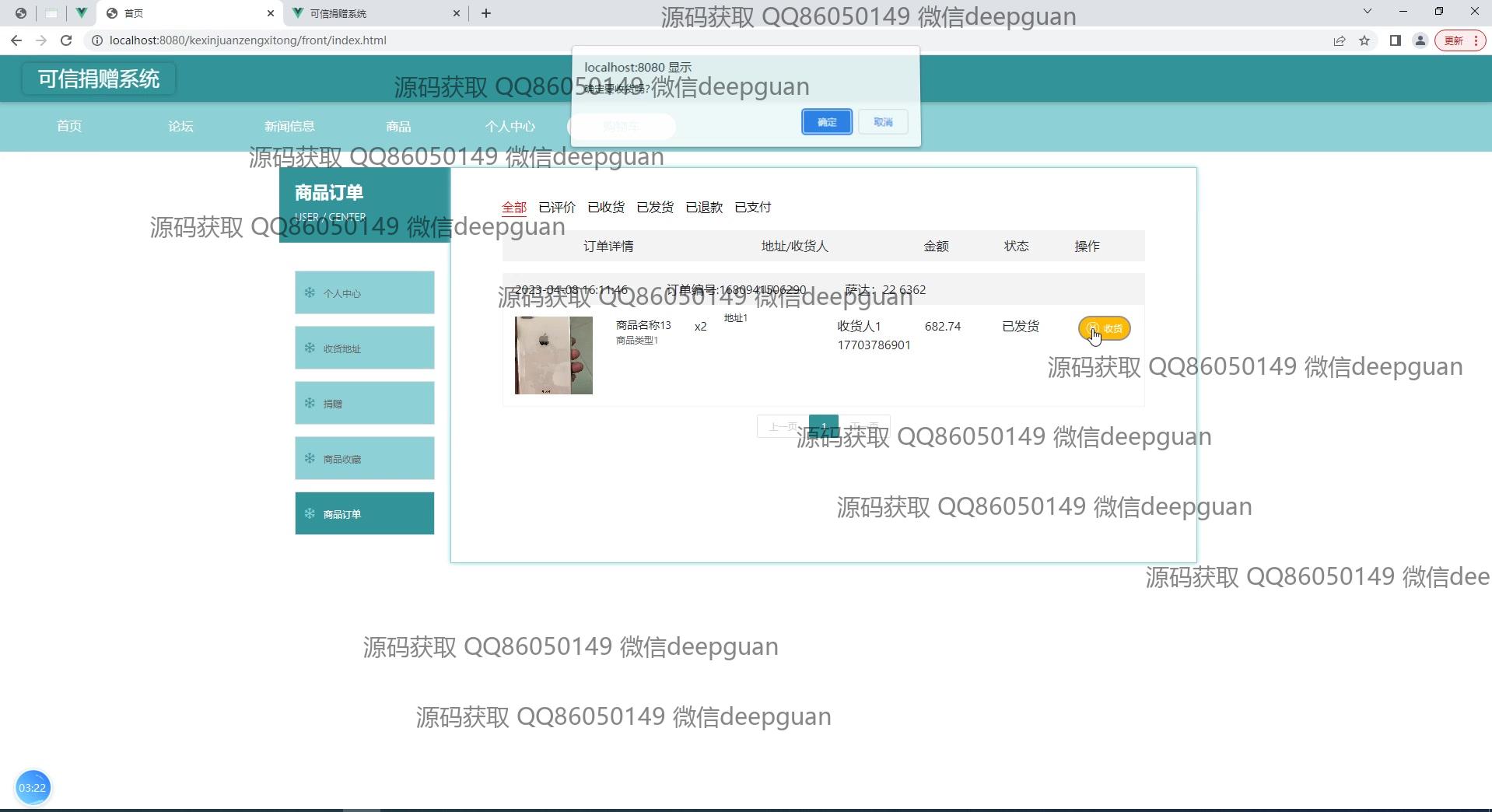Screen dimensions: 1492x812
Task: Click the 上一页 previous page button
Action: (783, 426)
